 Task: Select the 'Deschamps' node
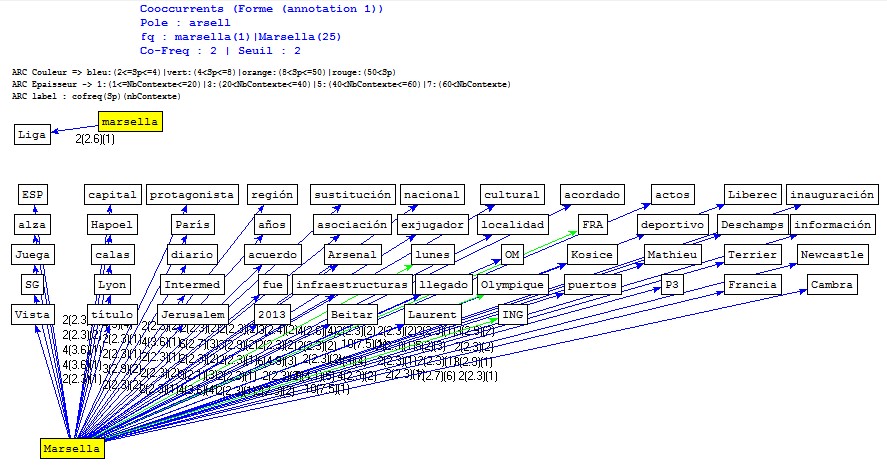pos(752,224)
